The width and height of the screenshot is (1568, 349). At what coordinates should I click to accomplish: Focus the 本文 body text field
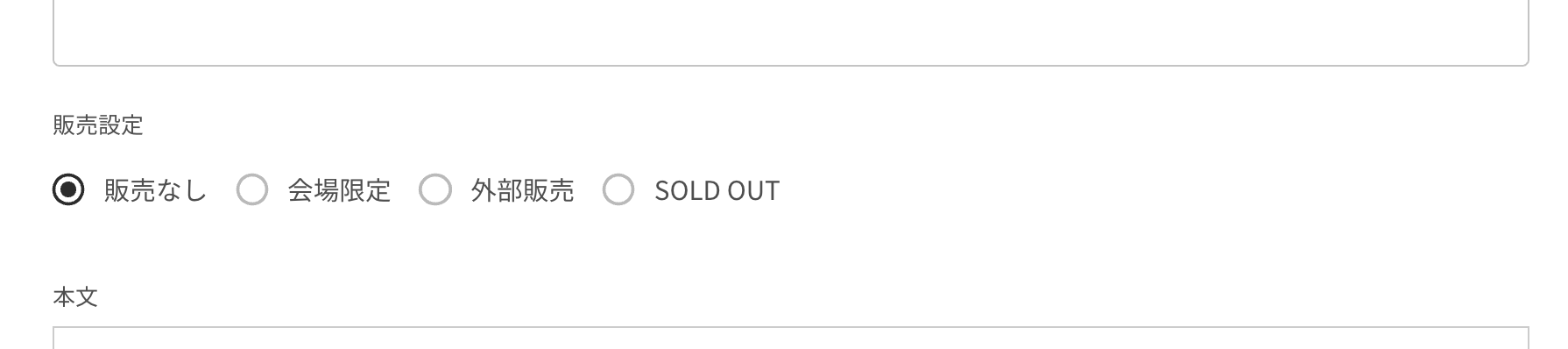click(791, 338)
